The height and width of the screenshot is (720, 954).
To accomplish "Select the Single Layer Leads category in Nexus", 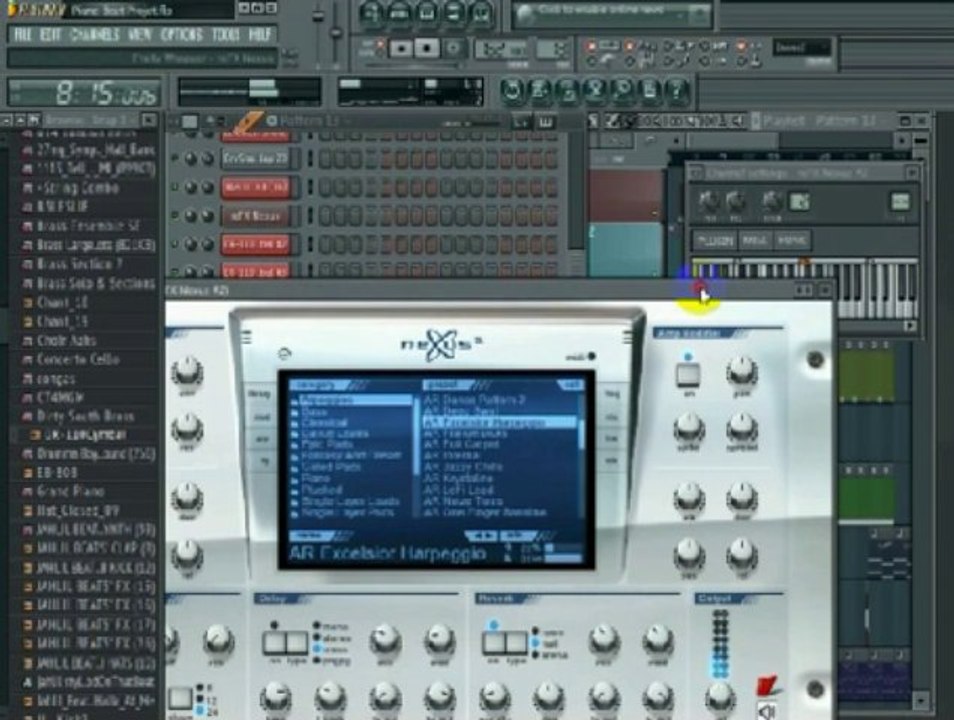I will (350, 501).
